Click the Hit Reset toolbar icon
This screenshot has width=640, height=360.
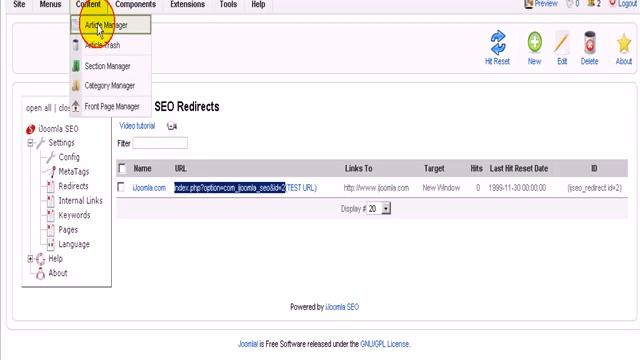tap(498, 42)
